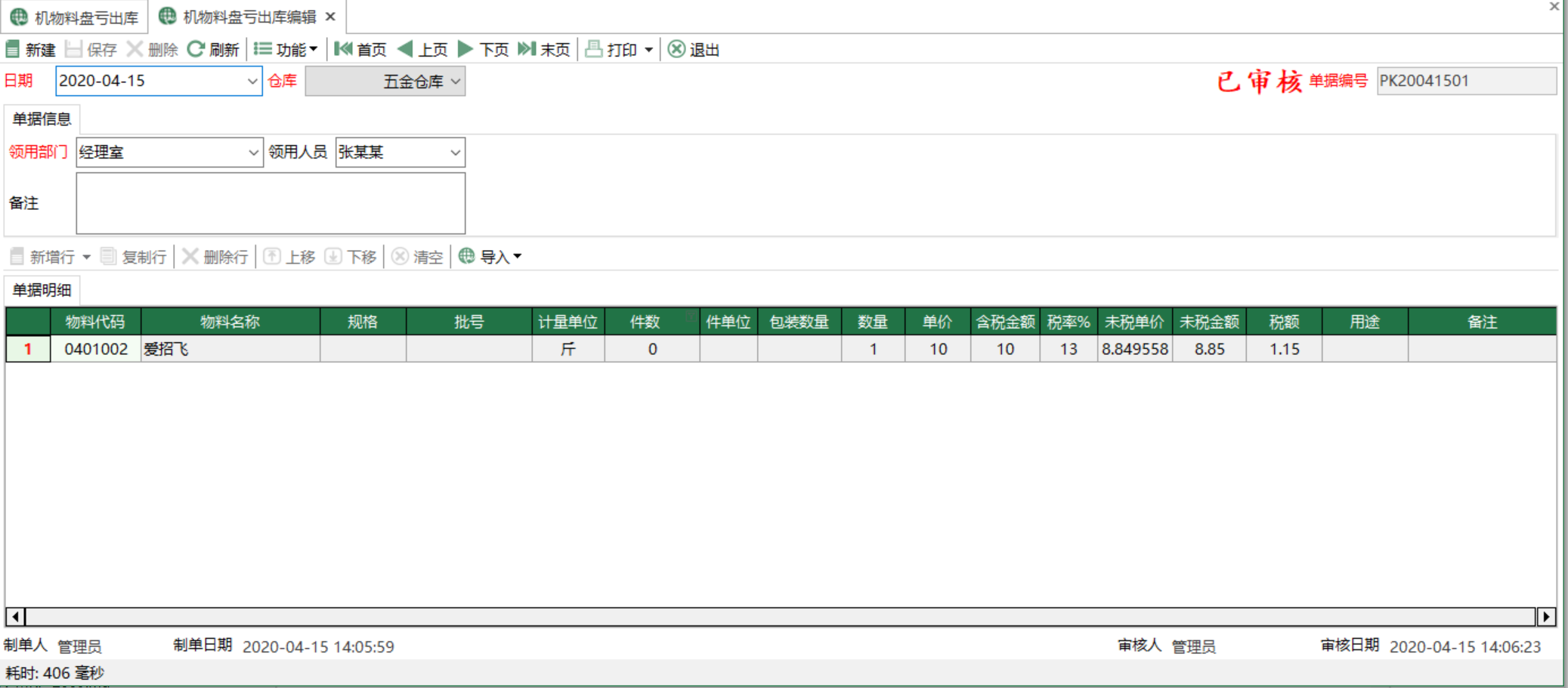Click the 规格 column header
The width and height of the screenshot is (1568, 688).
[363, 322]
